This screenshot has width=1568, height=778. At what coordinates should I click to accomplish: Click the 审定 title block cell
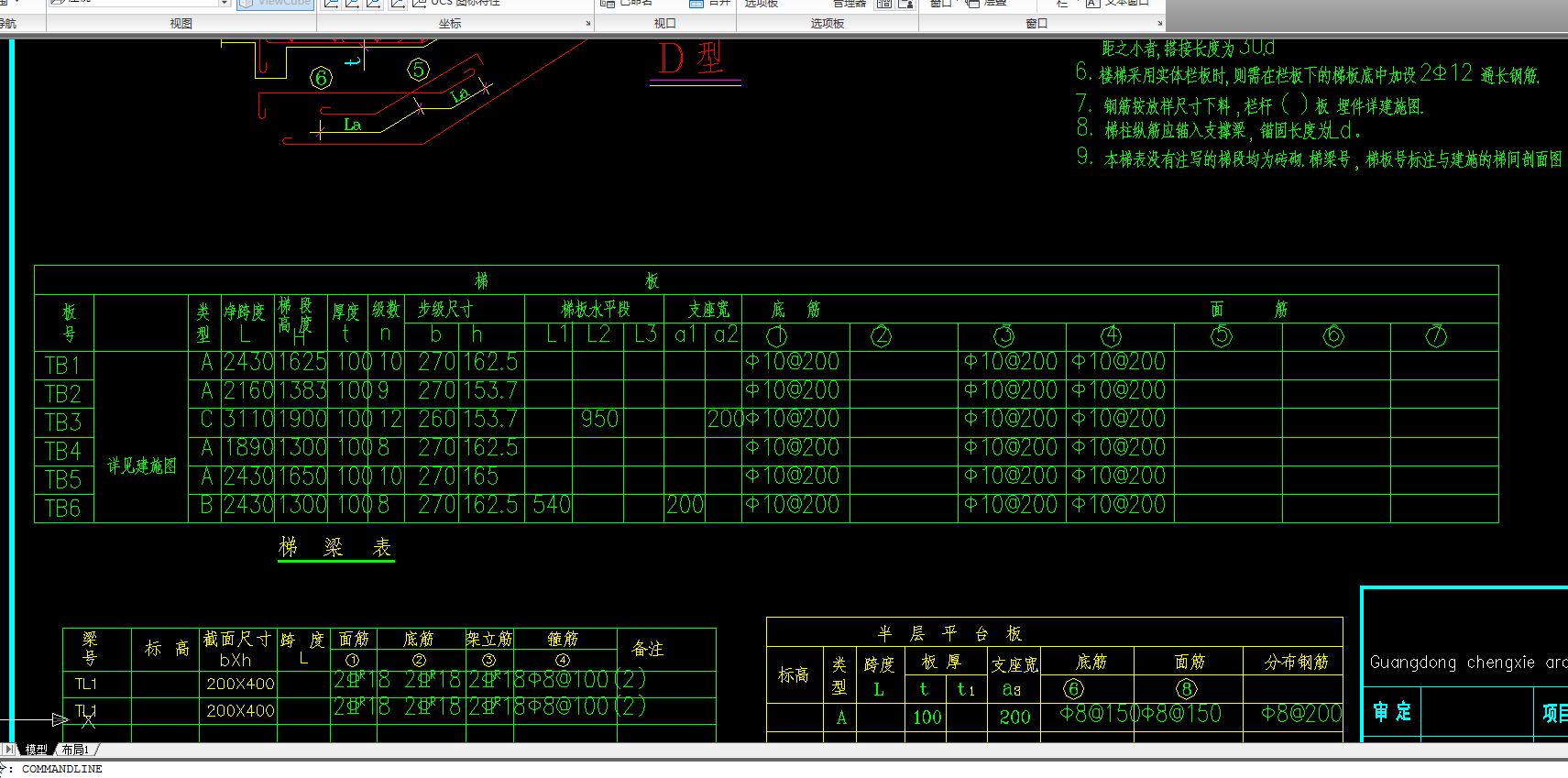click(1392, 712)
